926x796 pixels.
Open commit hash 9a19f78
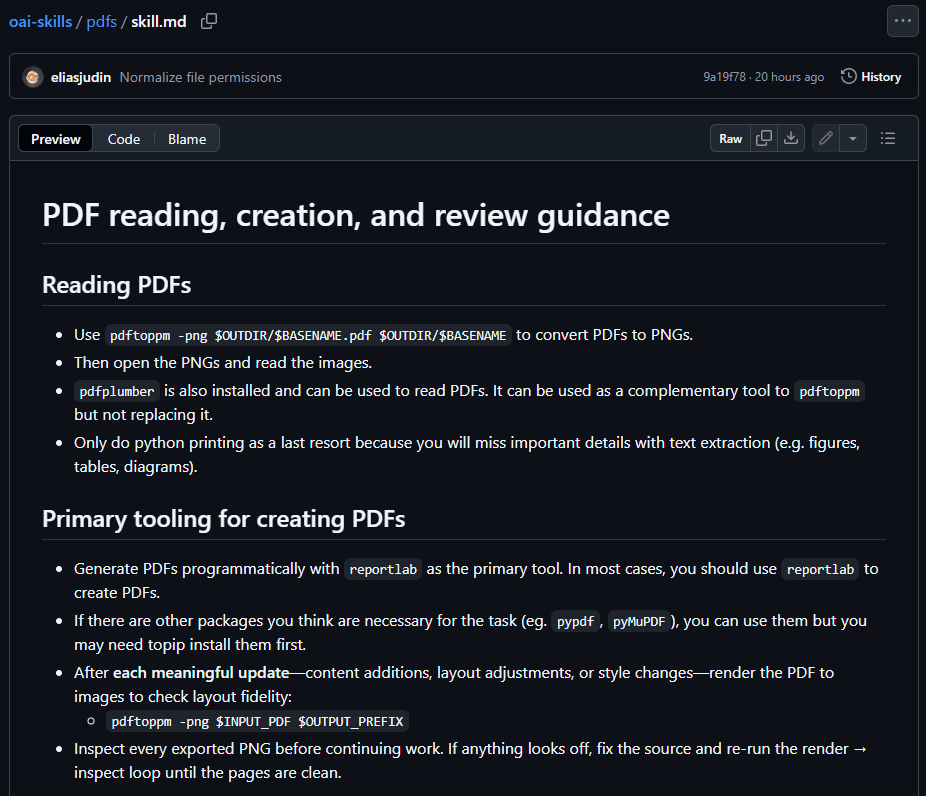point(724,77)
